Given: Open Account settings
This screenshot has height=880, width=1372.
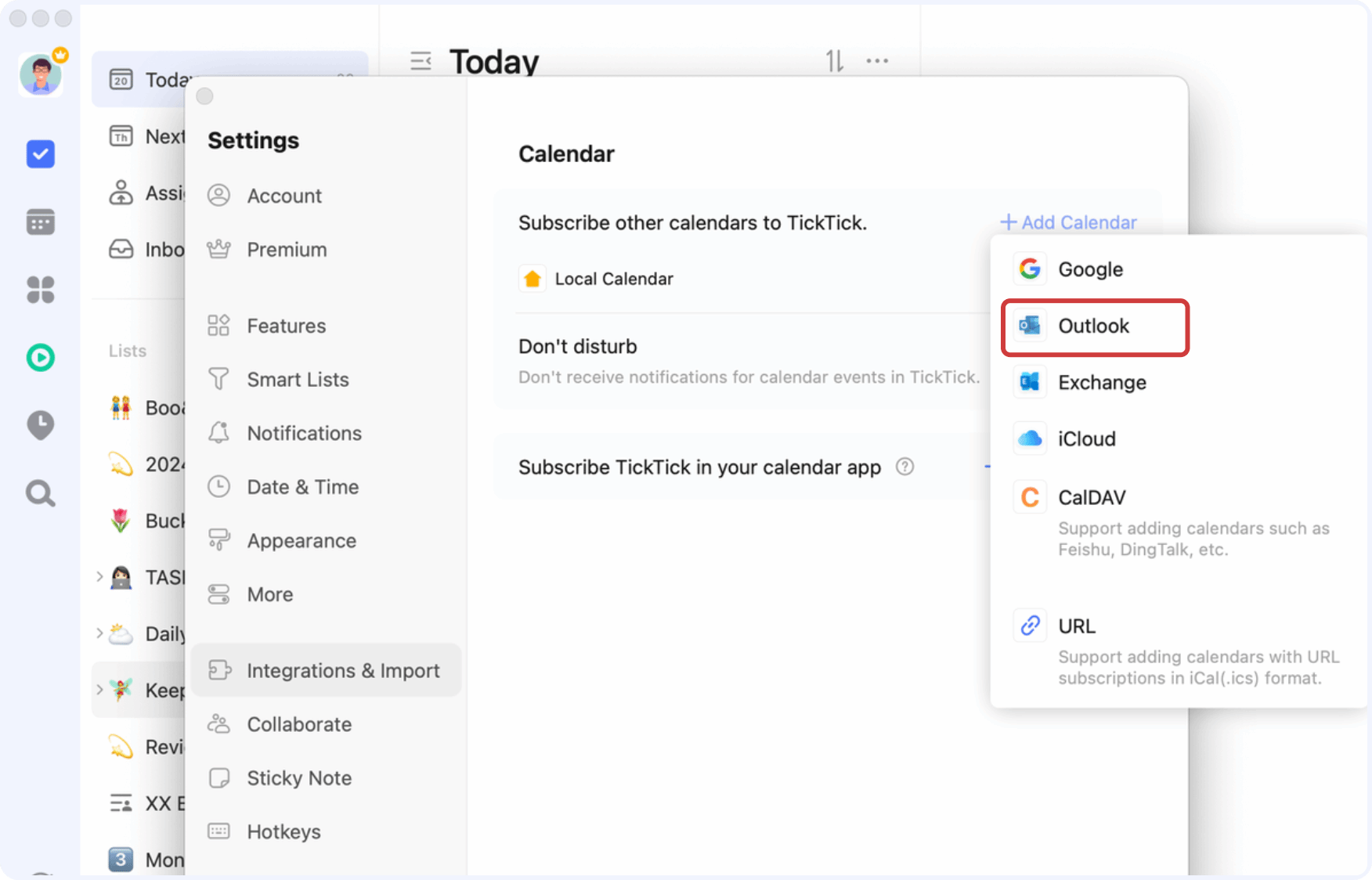Looking at the screenshot, I should 326,196.
